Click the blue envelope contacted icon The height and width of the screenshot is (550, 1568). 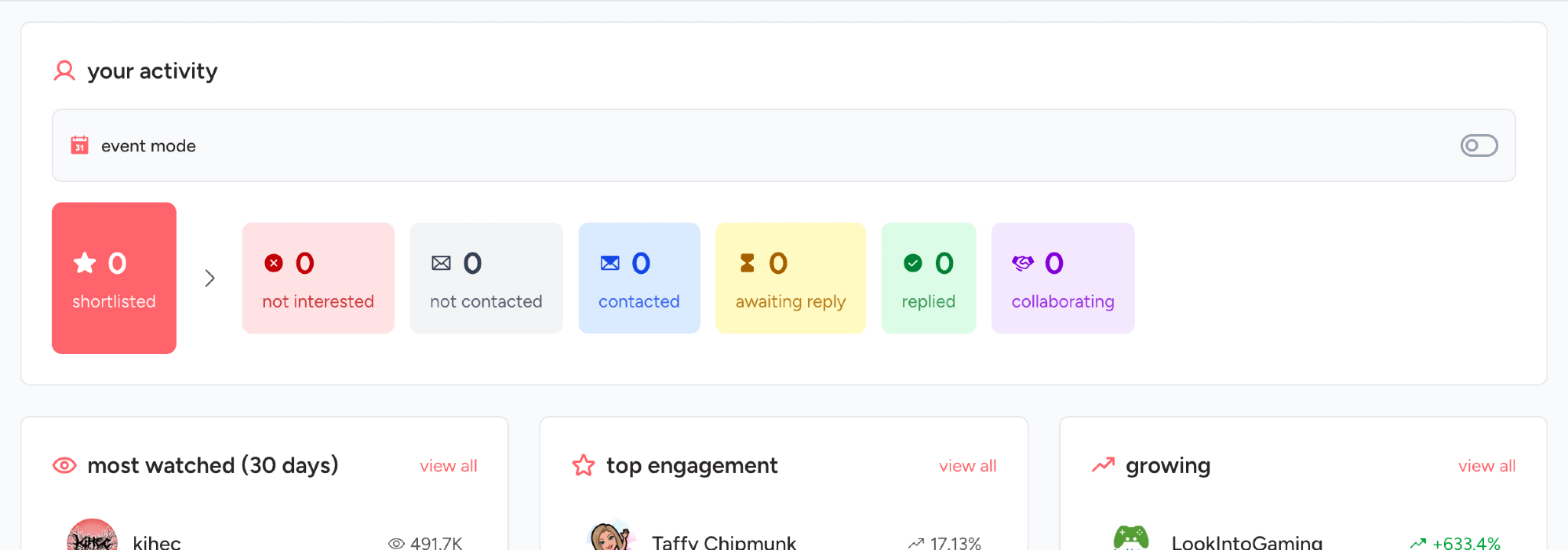click(609, 264)
